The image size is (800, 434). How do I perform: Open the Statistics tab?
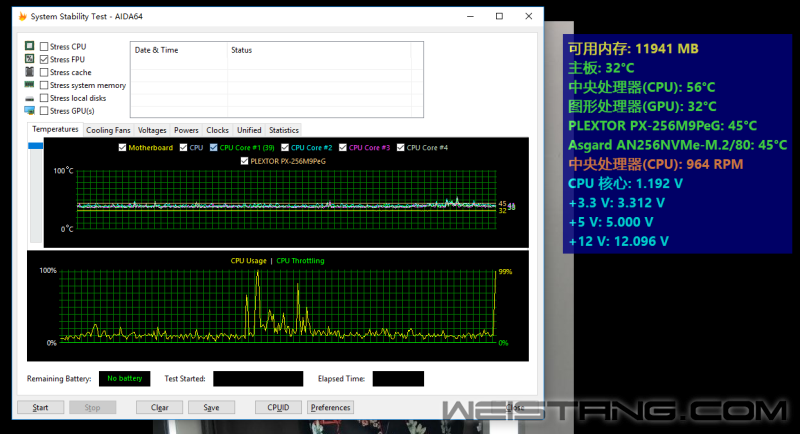[x=283, y=130]
